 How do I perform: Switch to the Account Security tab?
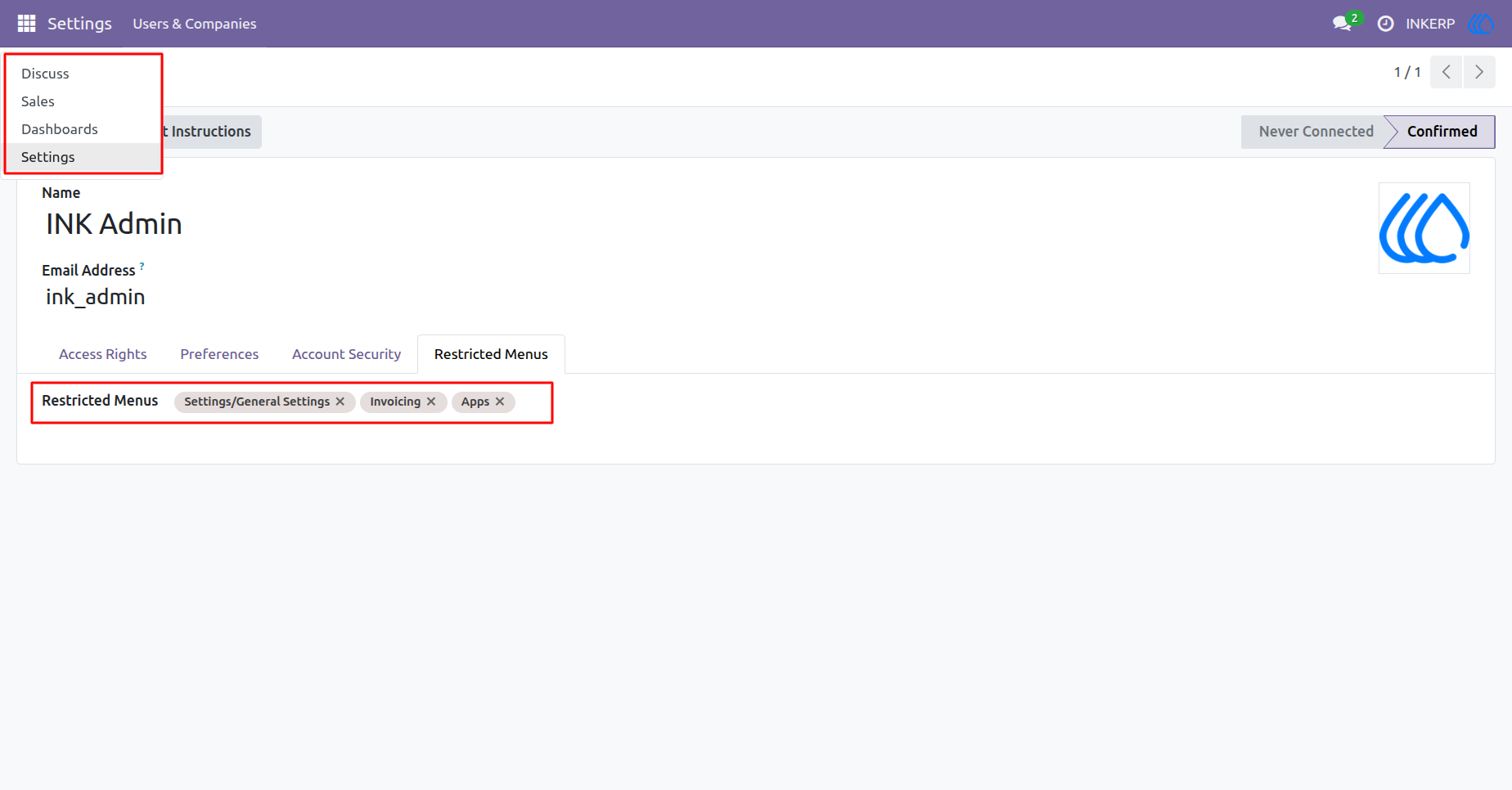[346, 354]
